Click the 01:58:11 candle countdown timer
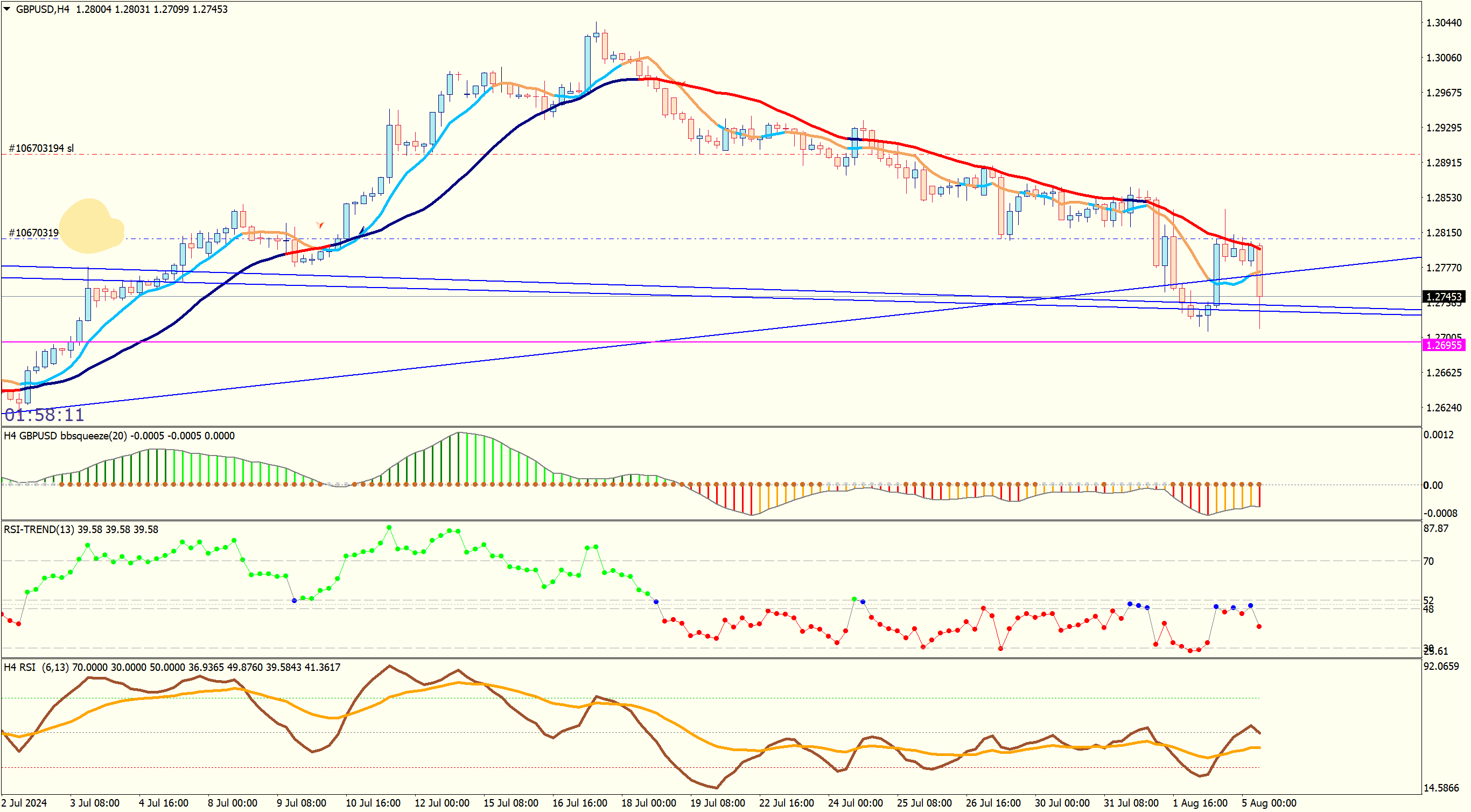This screenshot has width=1471, height=812. tap(45, 415)
